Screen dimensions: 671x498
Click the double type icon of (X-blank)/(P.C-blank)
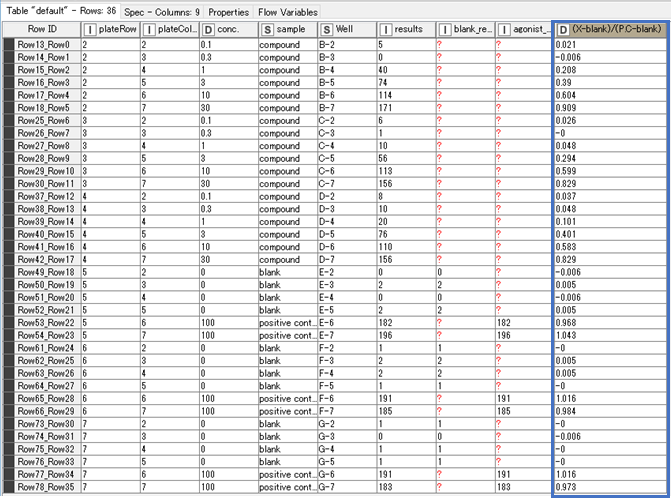[563, 30]
